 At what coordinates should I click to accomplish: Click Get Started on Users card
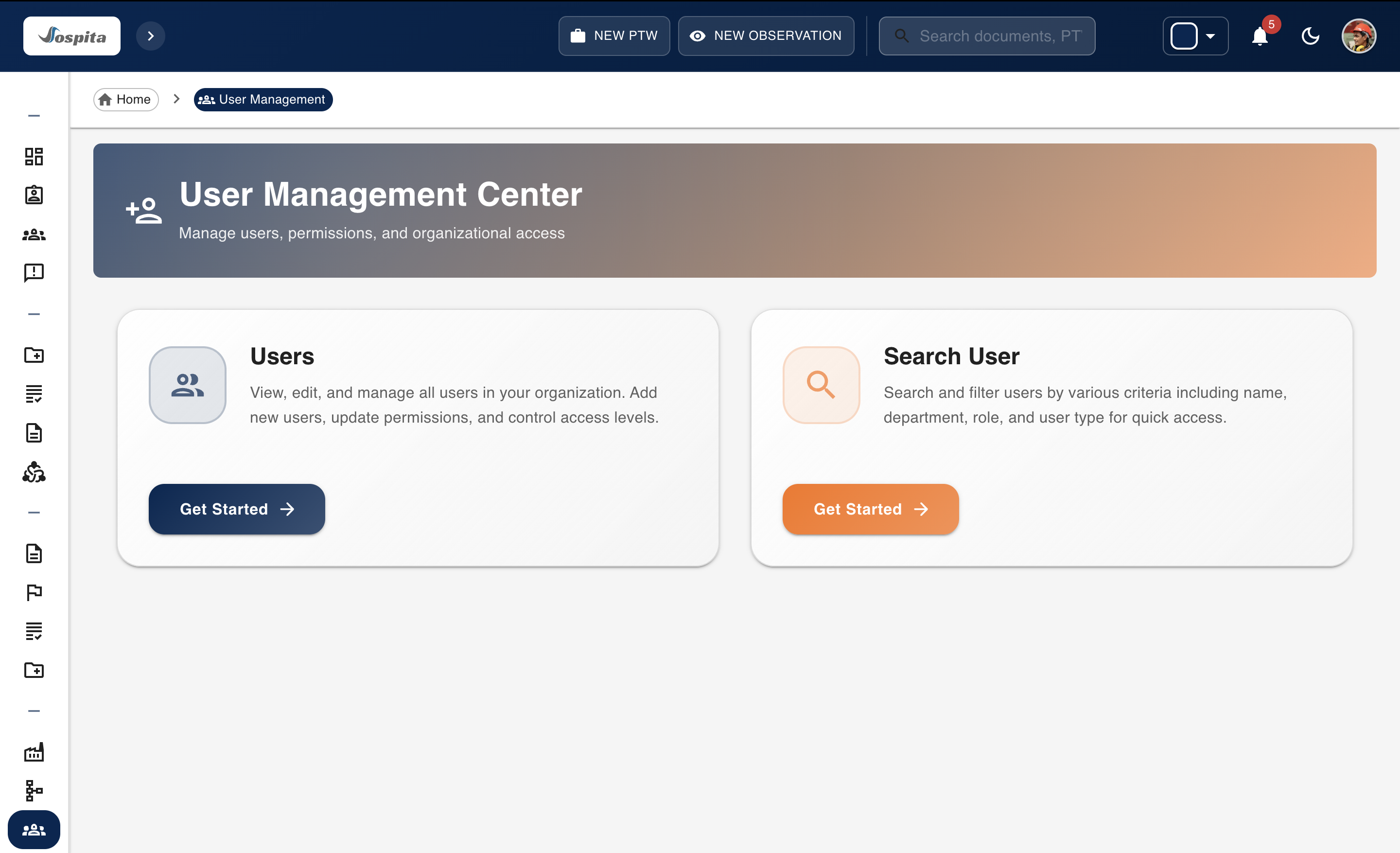236,509
